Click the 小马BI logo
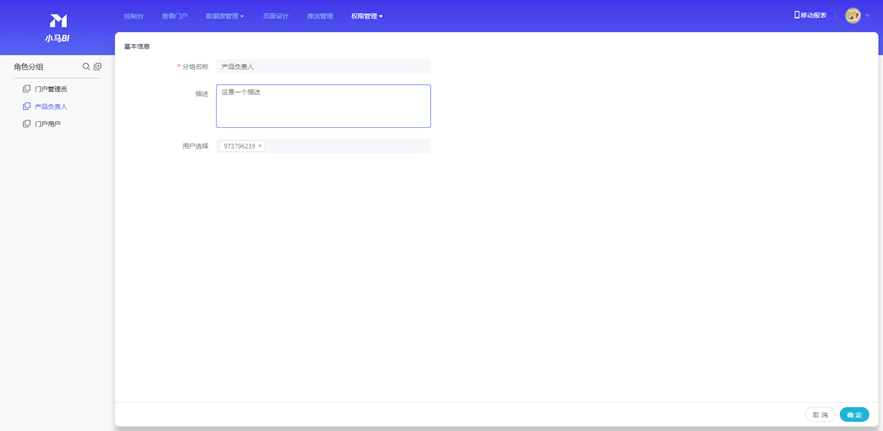This screenshot has height=431, width=883. 57,27
